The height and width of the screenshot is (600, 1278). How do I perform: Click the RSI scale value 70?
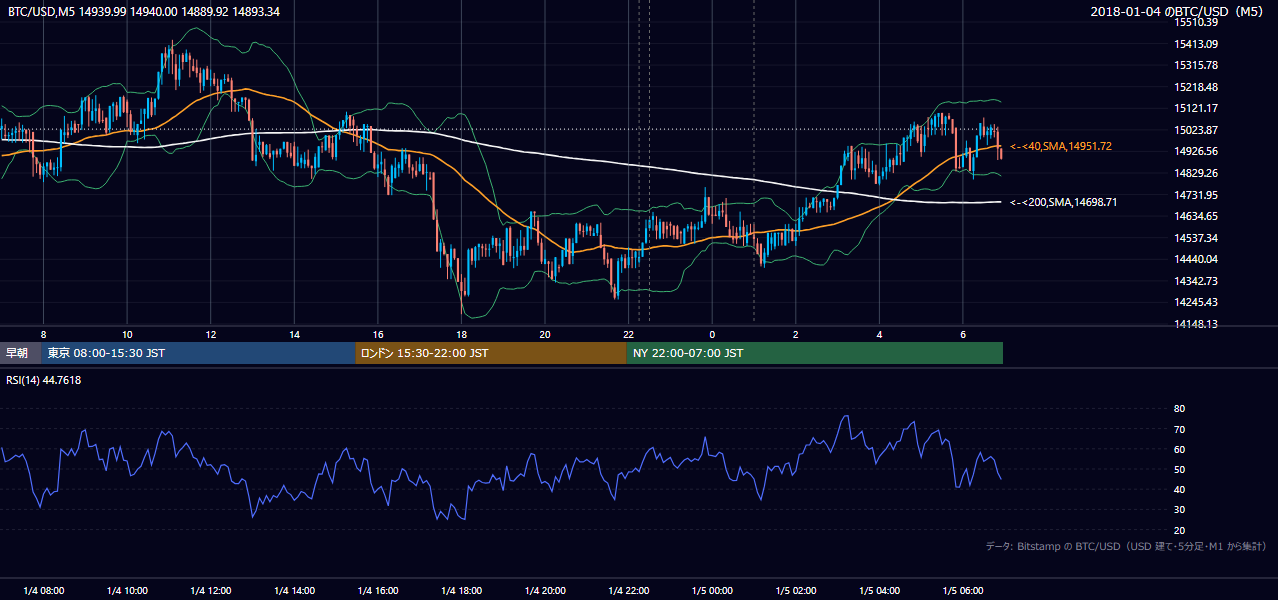click(x=1179, y=429)
